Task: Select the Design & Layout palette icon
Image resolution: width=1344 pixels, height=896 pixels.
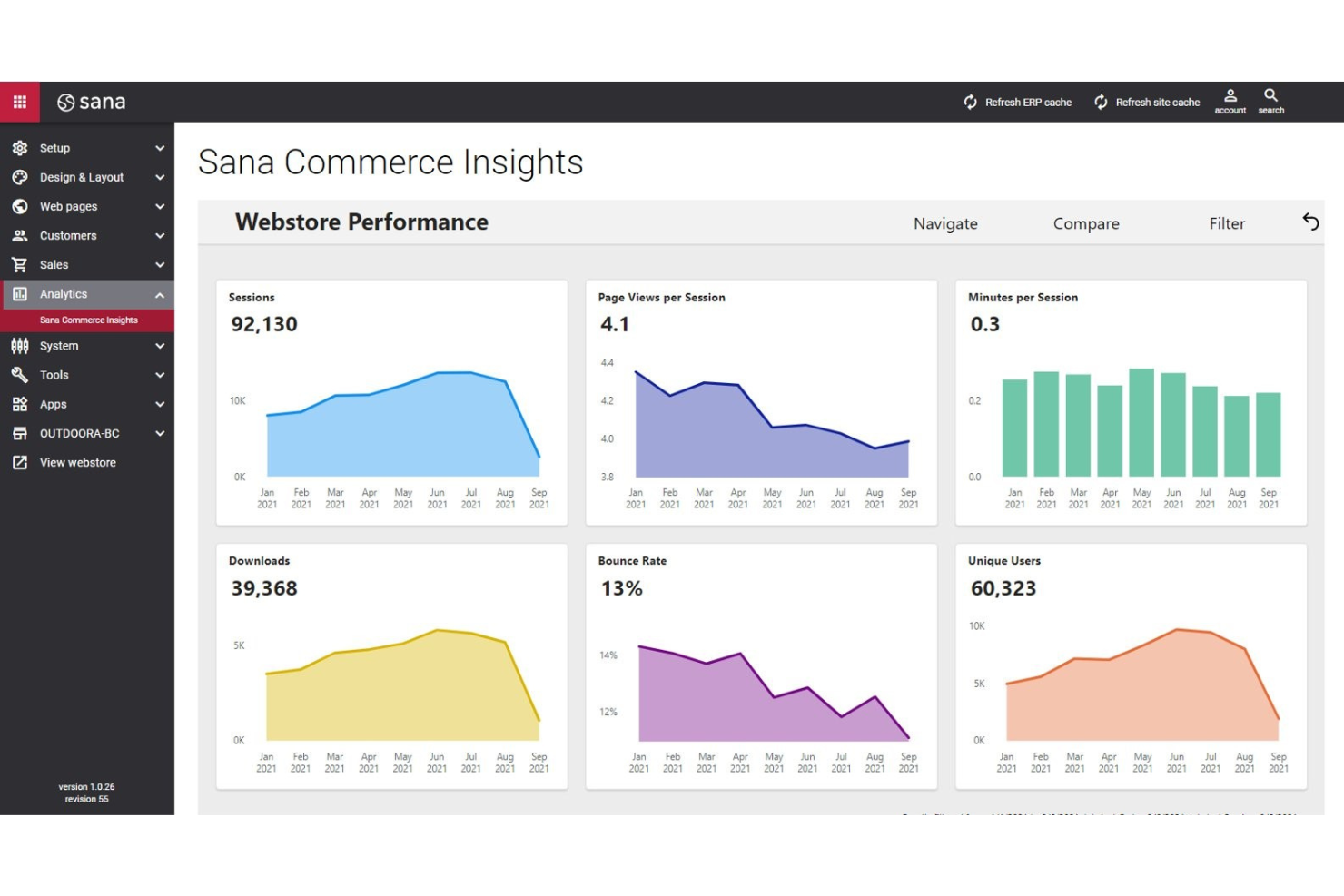Action: pos(19,177)
